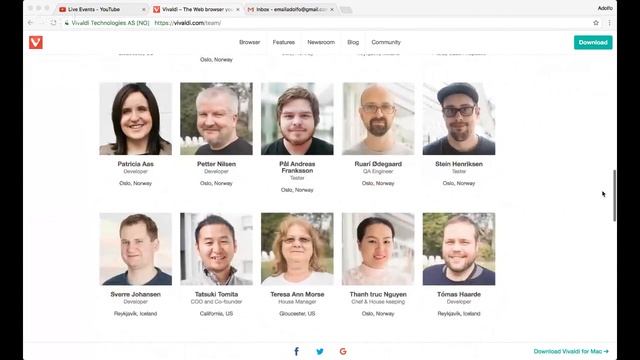Switch to the Vivaldi web browser tab
This screenshot has width=640, height=360.
[x=197, y=9]
